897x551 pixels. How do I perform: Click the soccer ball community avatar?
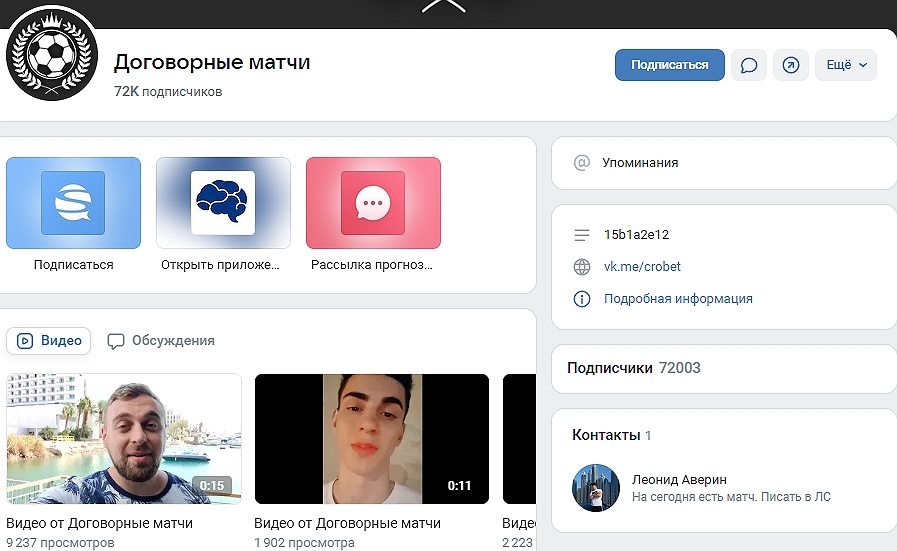pos(50,56)
